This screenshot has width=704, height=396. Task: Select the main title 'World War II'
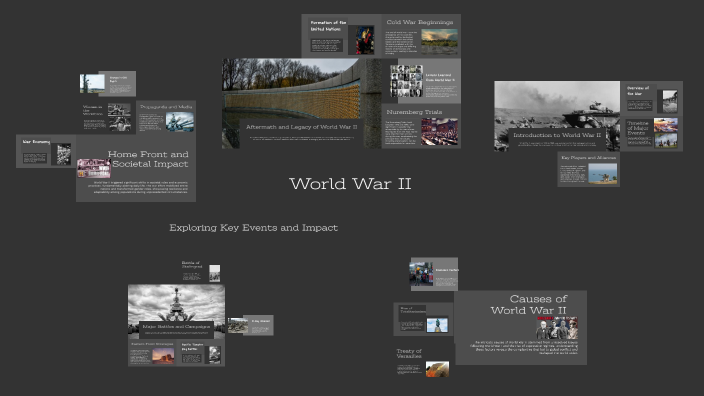350,184
